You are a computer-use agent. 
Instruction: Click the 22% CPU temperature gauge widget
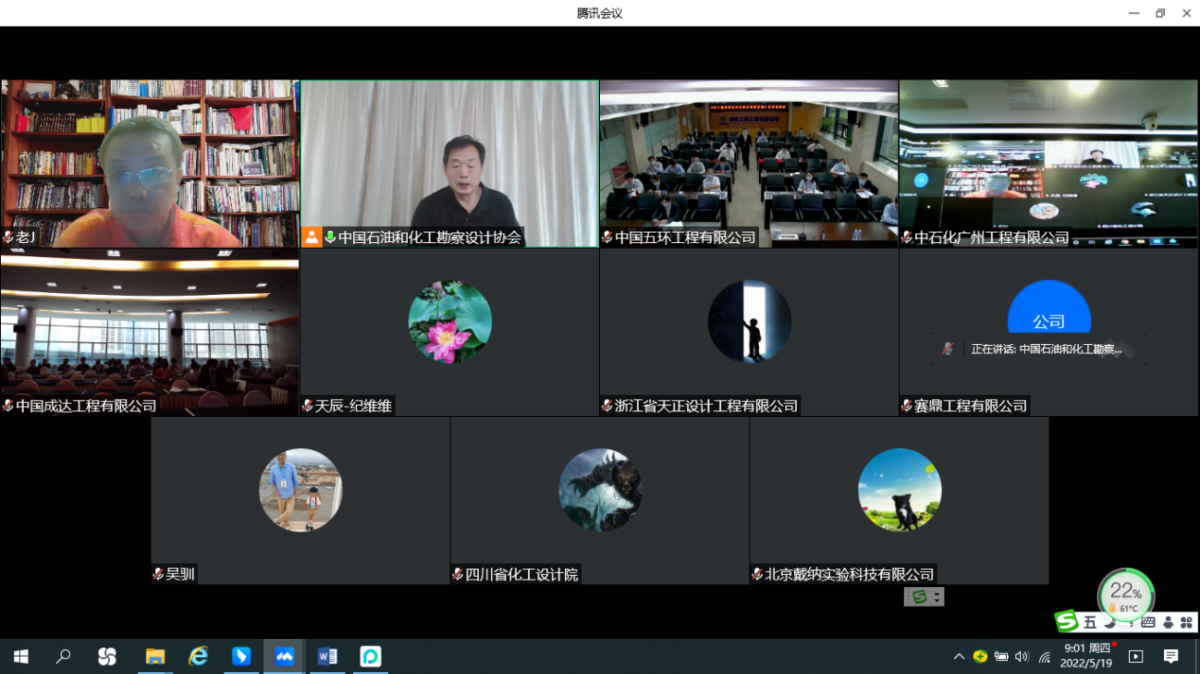1126,595
